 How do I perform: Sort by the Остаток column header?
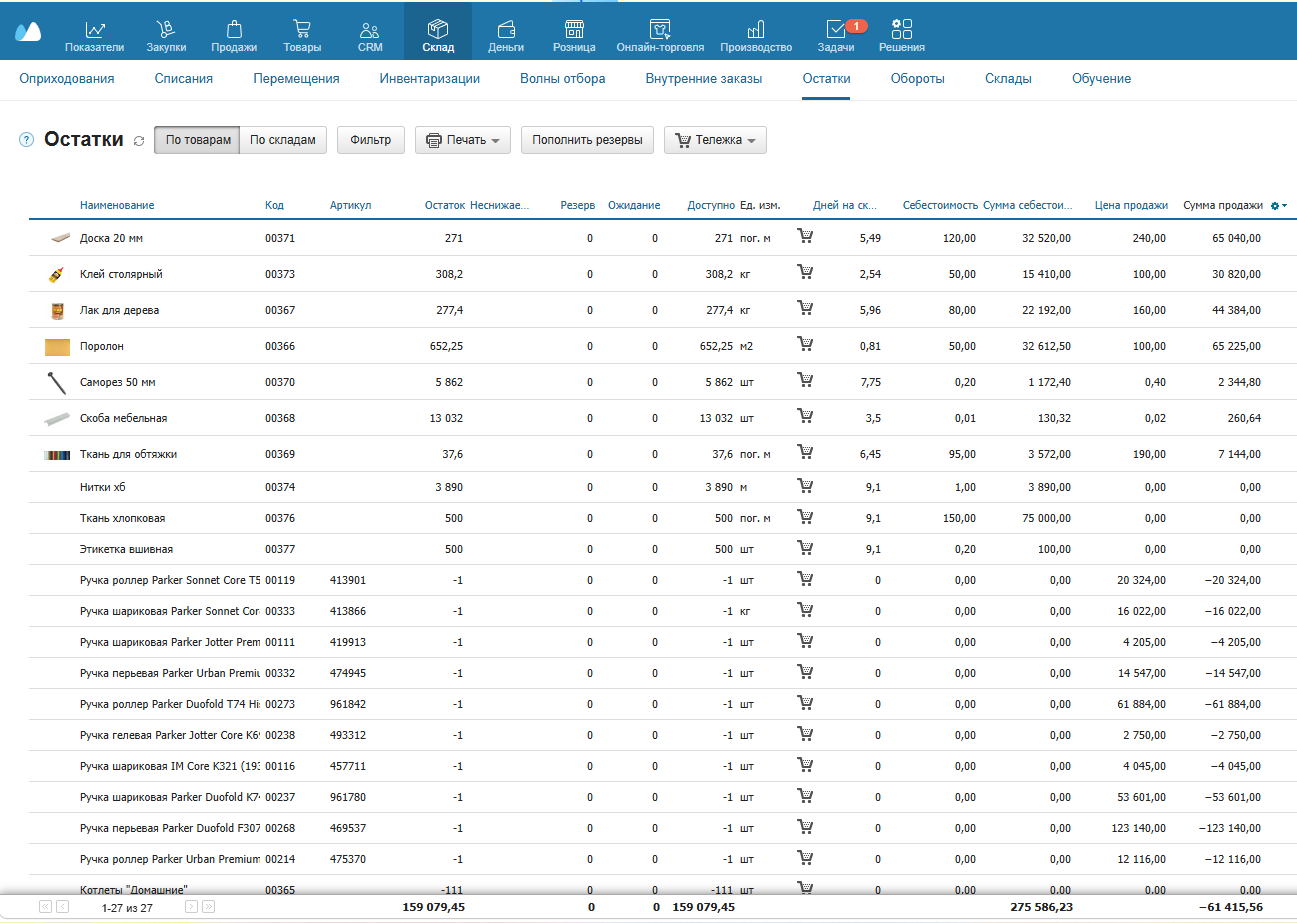click(444, 205)
